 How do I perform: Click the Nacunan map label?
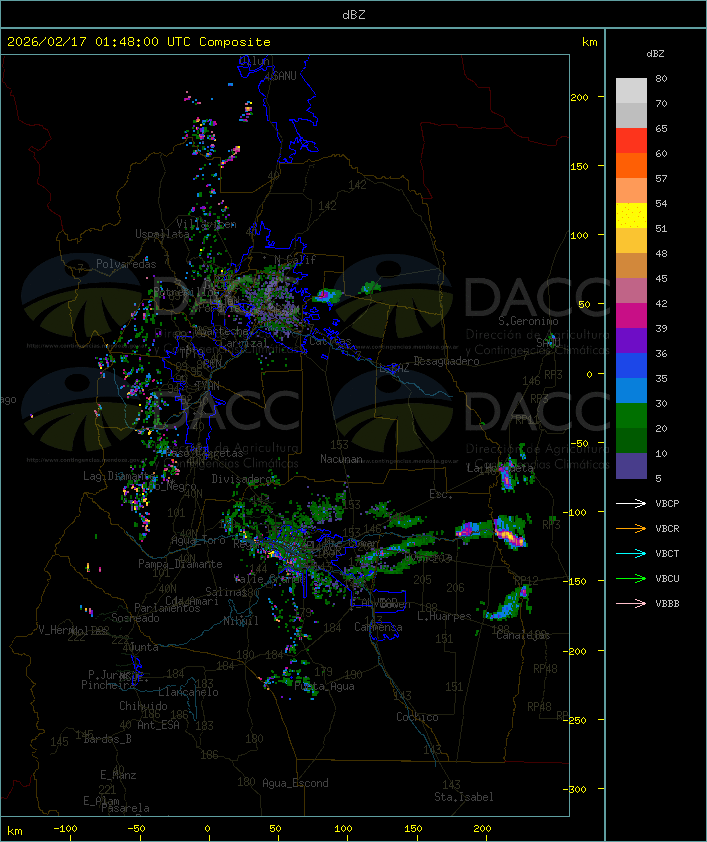tap(341, 459)
